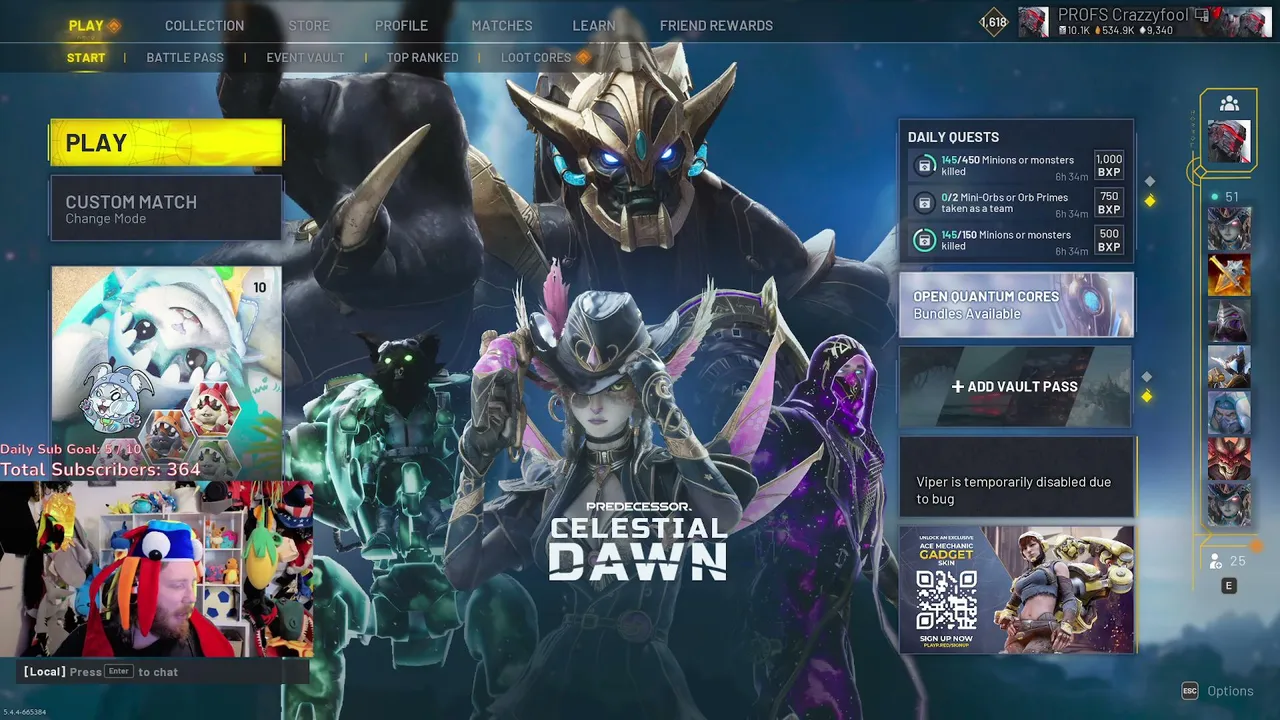The width and height of the screenshot is (1280, 720).
Task: Click the Mini-Orbs quest icon
Action: pos(926,203)
